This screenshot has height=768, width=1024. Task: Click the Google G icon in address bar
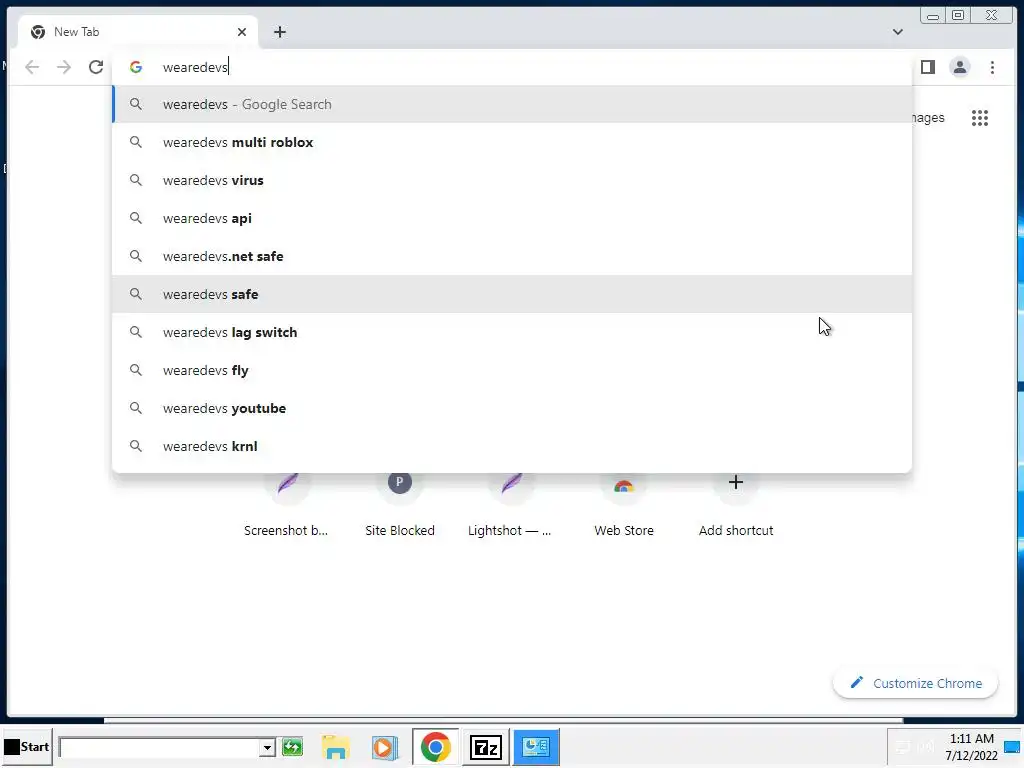point(136,67)
